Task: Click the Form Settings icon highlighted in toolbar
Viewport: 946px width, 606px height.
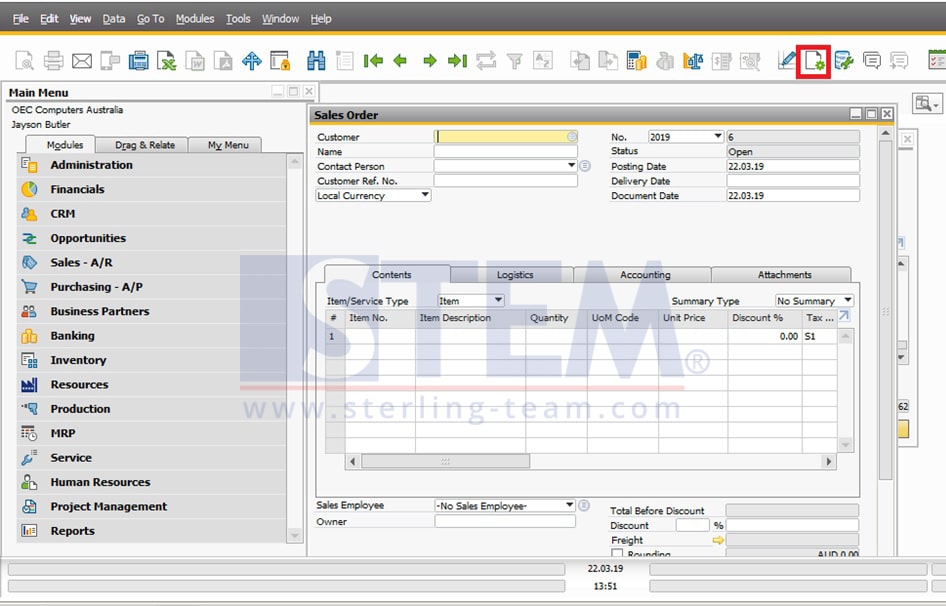Action: [x=814, y=61]
